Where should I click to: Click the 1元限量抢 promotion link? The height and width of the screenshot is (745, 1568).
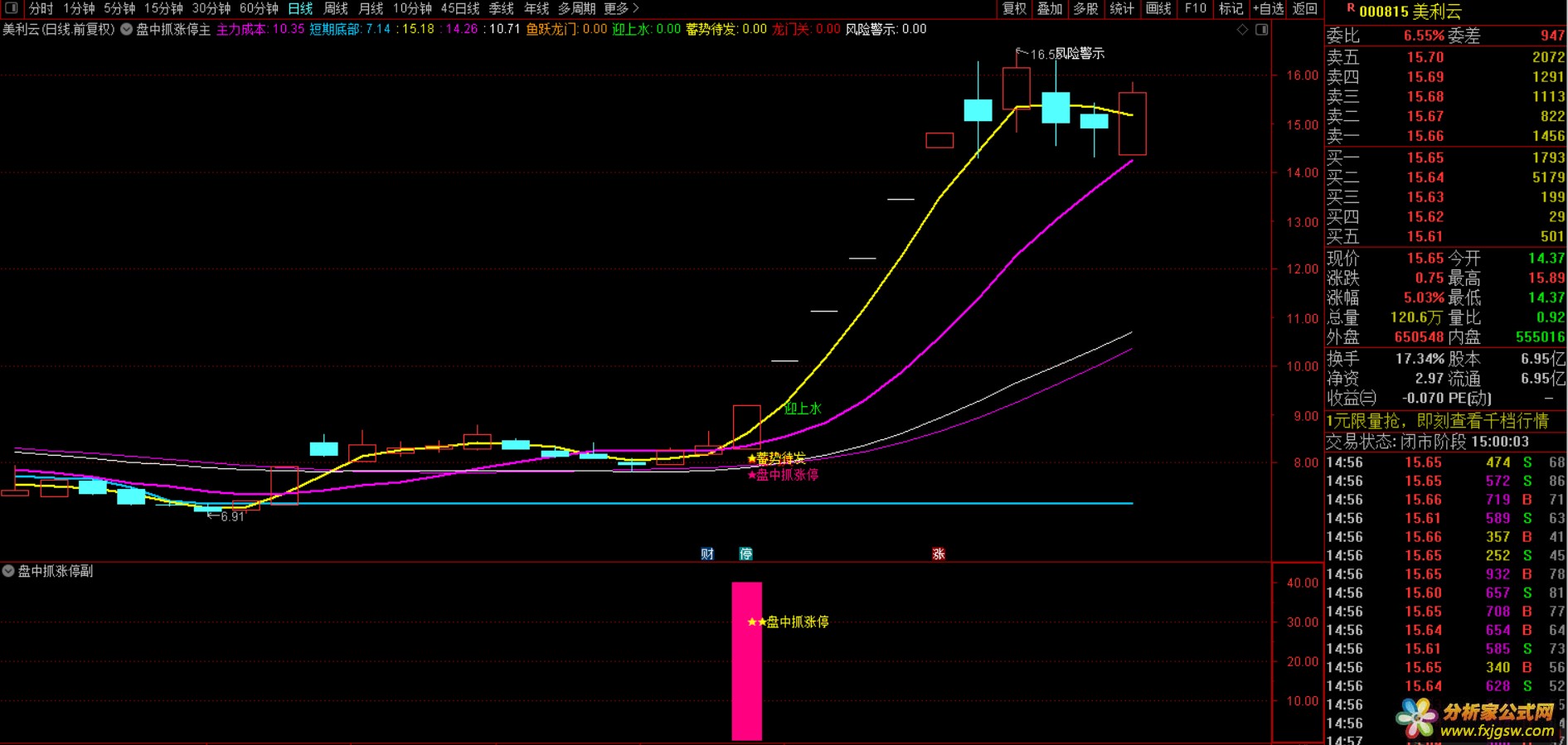1438,421
